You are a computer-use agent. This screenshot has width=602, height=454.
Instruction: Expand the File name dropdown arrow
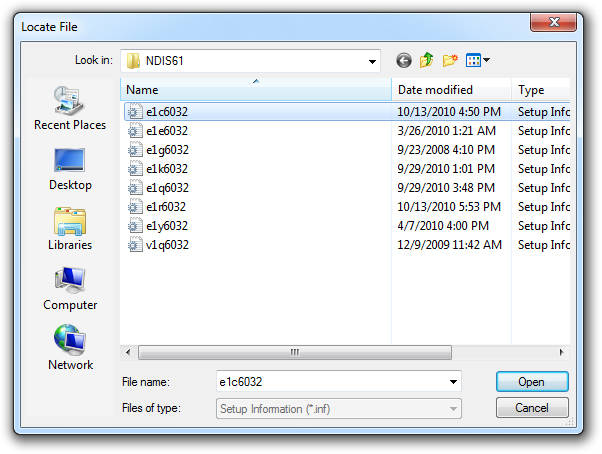pos(453,382)
